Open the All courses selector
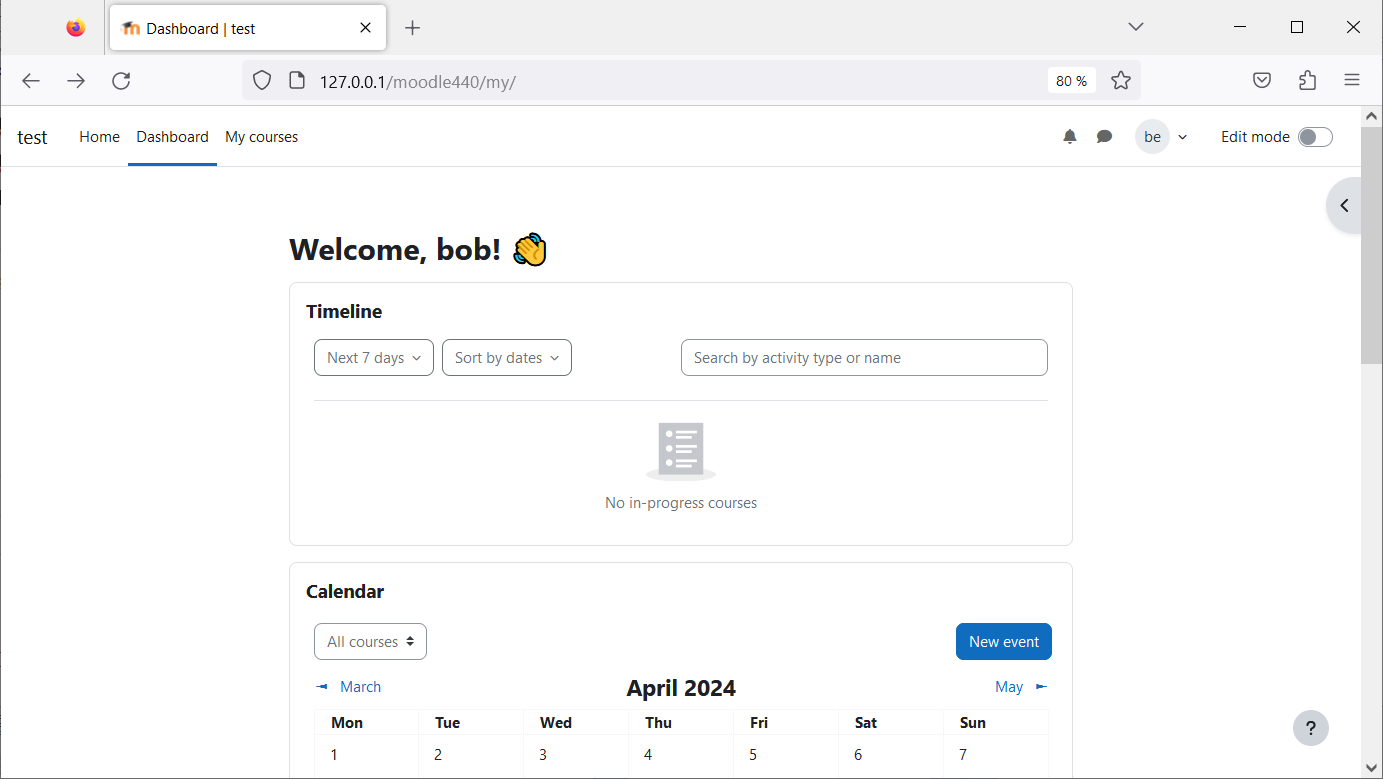This screenshot has width=1383, height=779. 370,642
